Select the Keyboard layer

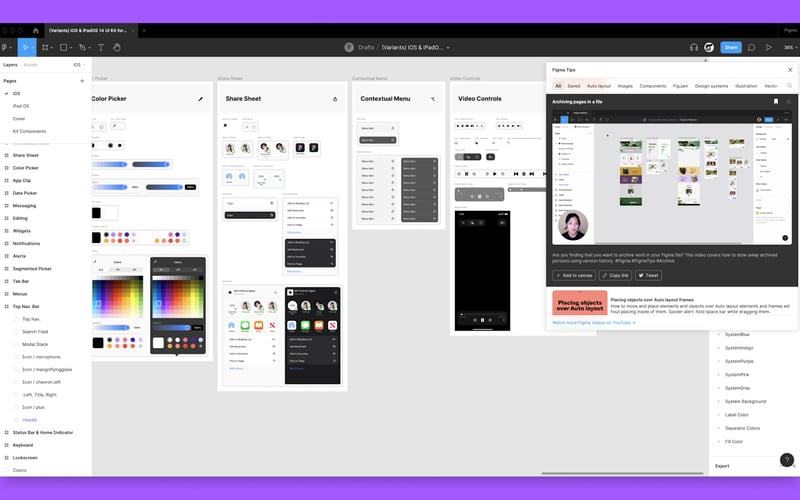[x=22, y=445]
